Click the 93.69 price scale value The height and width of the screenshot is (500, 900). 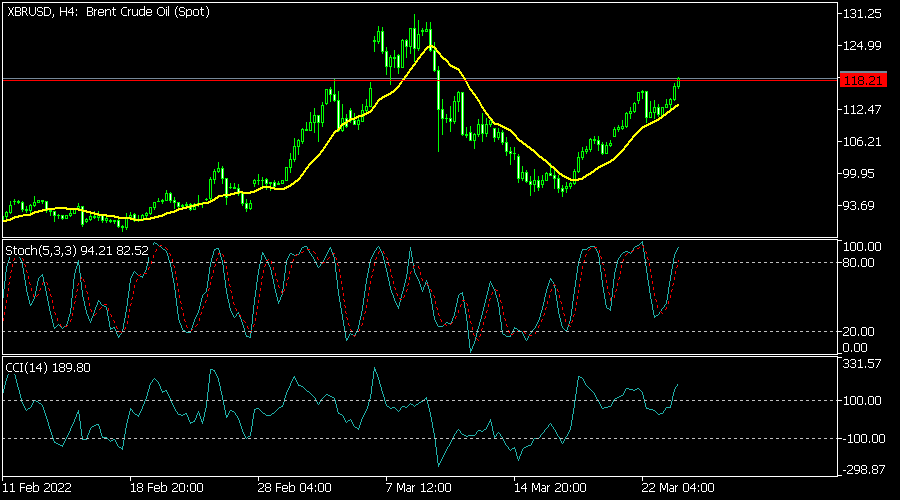coord(859,206)
